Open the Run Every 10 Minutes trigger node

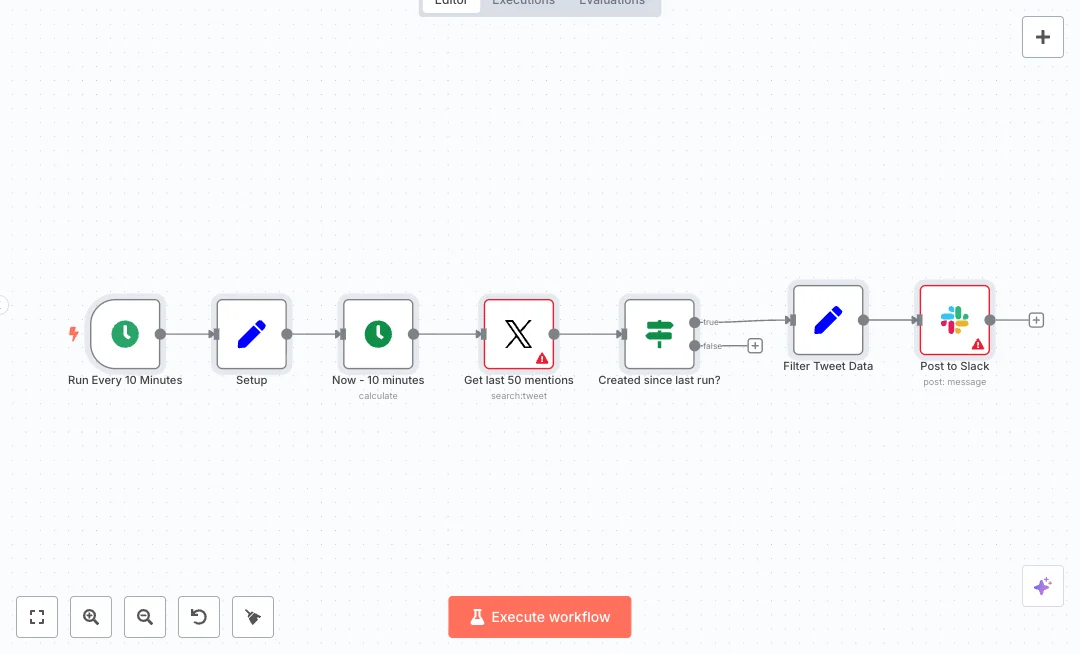[x=125, y=334]
